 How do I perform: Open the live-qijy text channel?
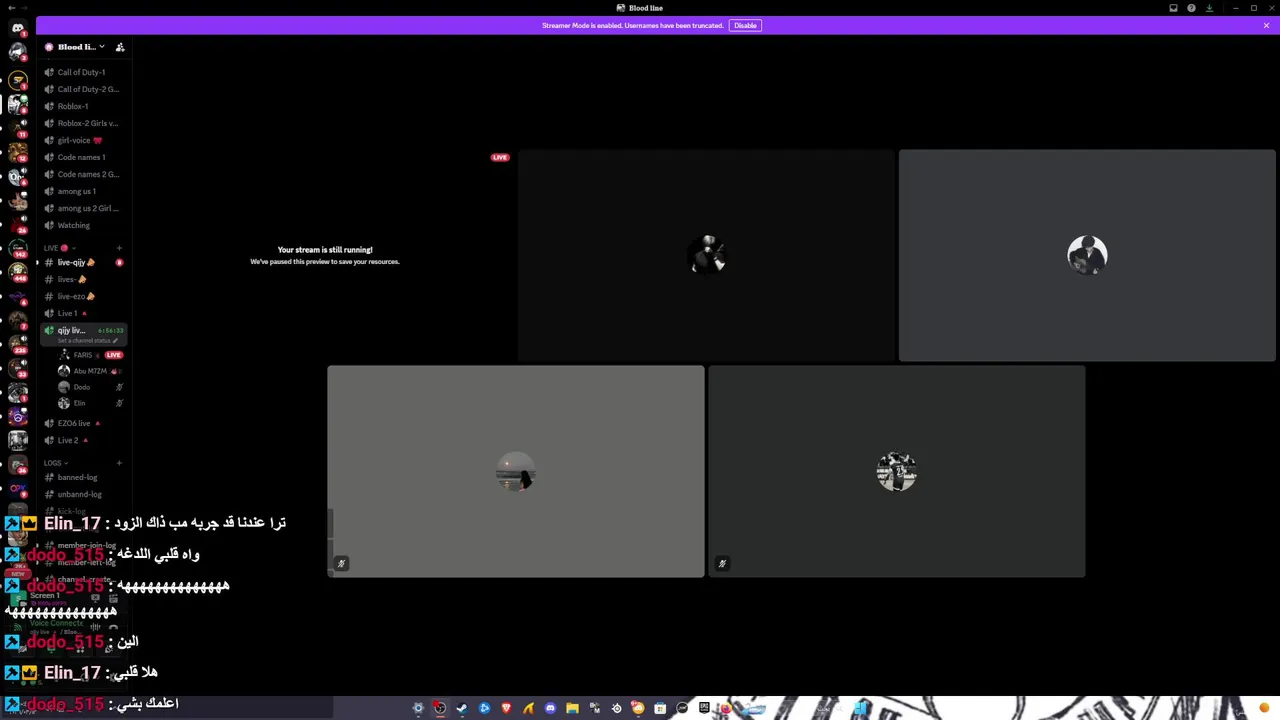pos(82,262)
